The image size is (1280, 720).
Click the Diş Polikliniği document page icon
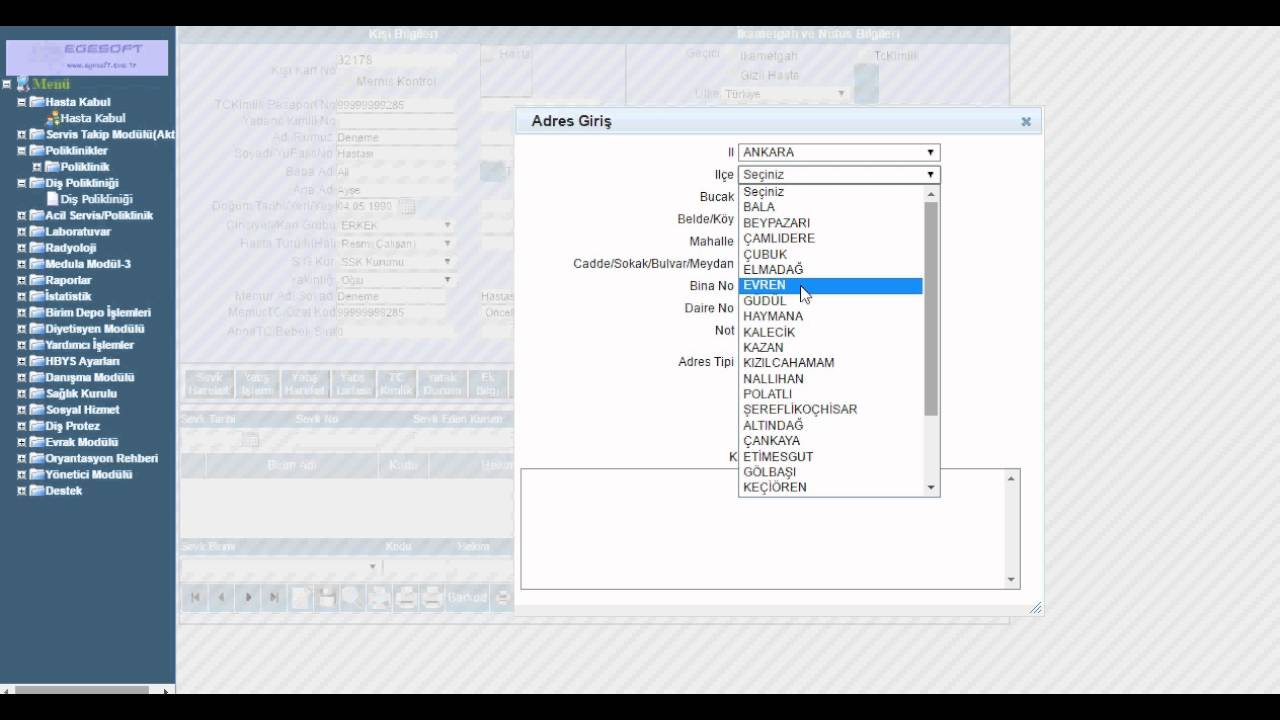tap(52, 199)
